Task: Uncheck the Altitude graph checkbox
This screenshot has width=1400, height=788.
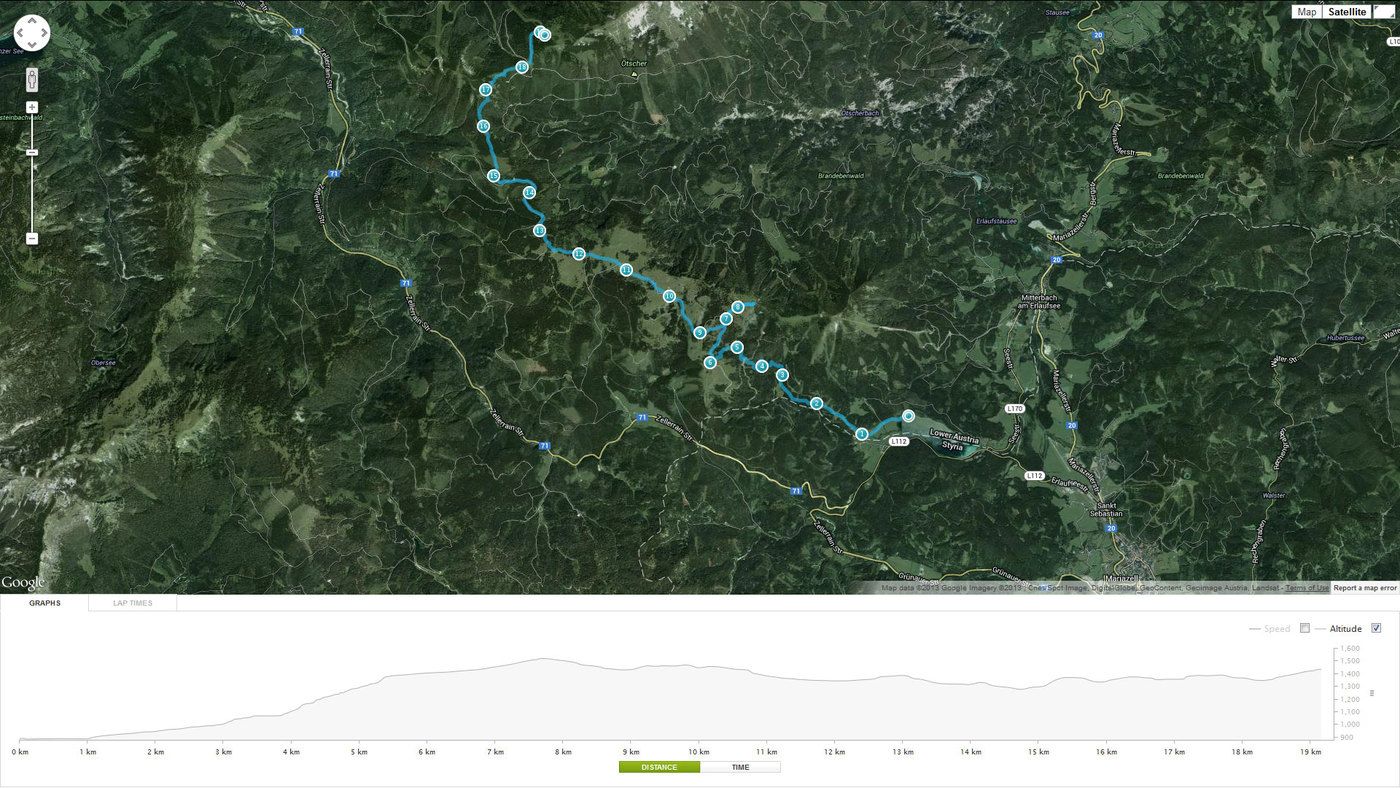Action: point(1376,628)
